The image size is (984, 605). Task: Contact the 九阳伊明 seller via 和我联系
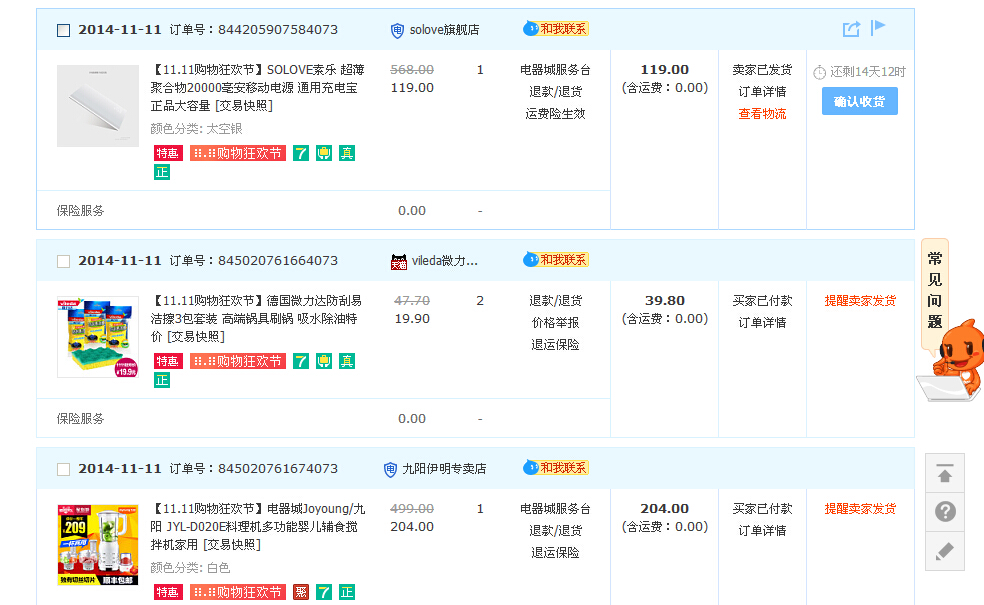[556, 468]
